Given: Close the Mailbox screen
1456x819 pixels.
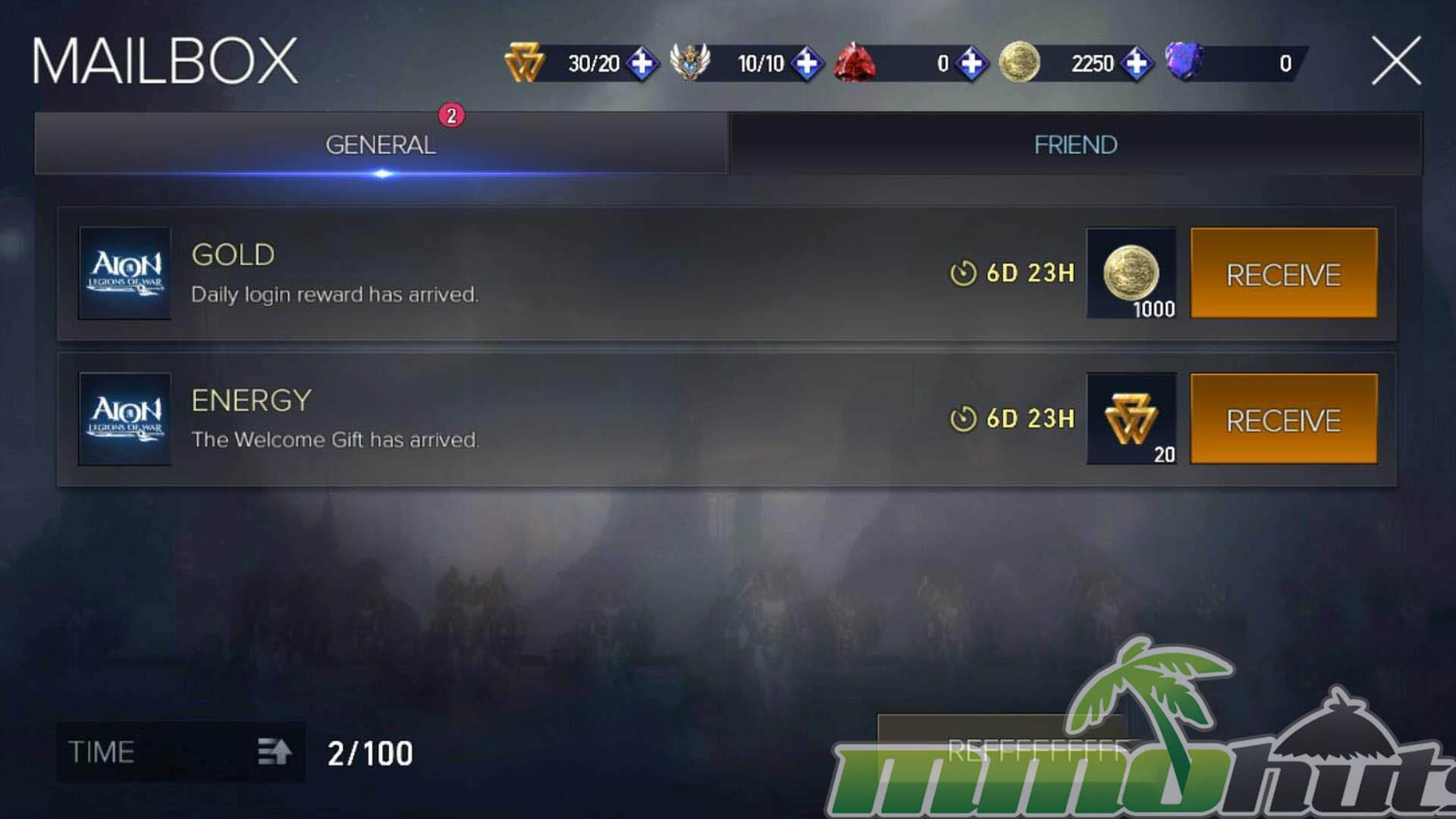Looking at the screenshot, I should [x=1396, y=61].
